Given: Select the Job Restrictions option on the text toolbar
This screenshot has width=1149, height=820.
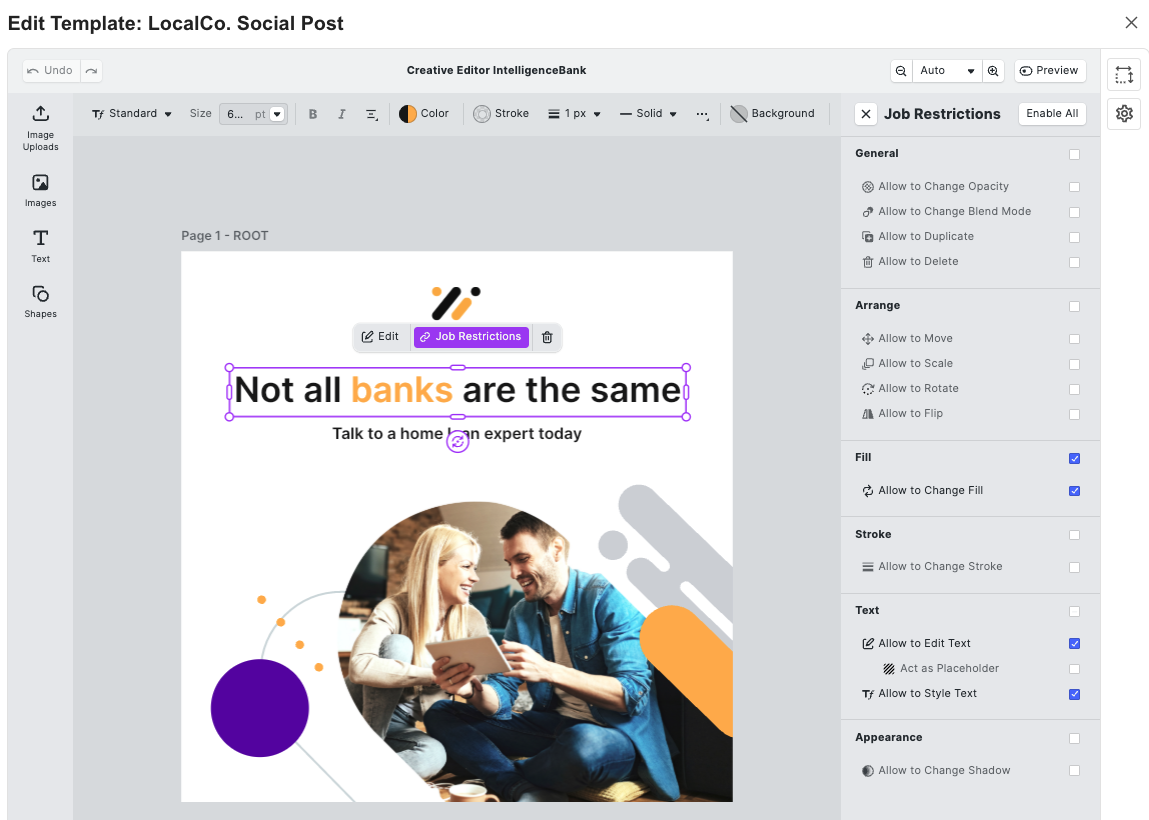Looking at the screenshot, I should tap(471, 337).
